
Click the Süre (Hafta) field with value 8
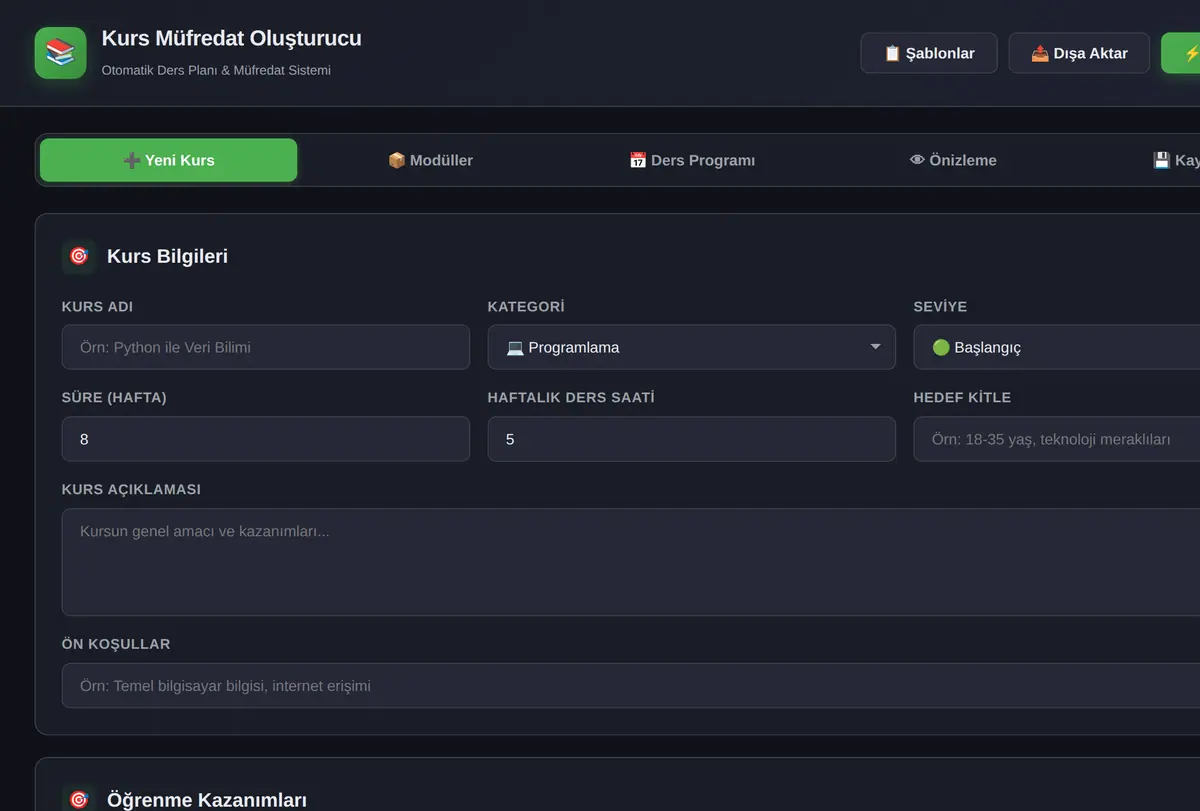[x=266, y=439]
